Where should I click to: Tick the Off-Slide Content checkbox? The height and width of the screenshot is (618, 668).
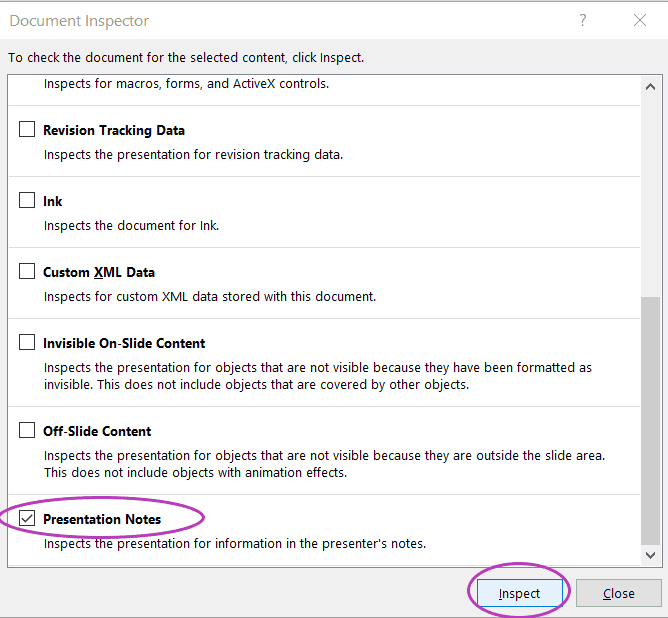pos(27,430)
